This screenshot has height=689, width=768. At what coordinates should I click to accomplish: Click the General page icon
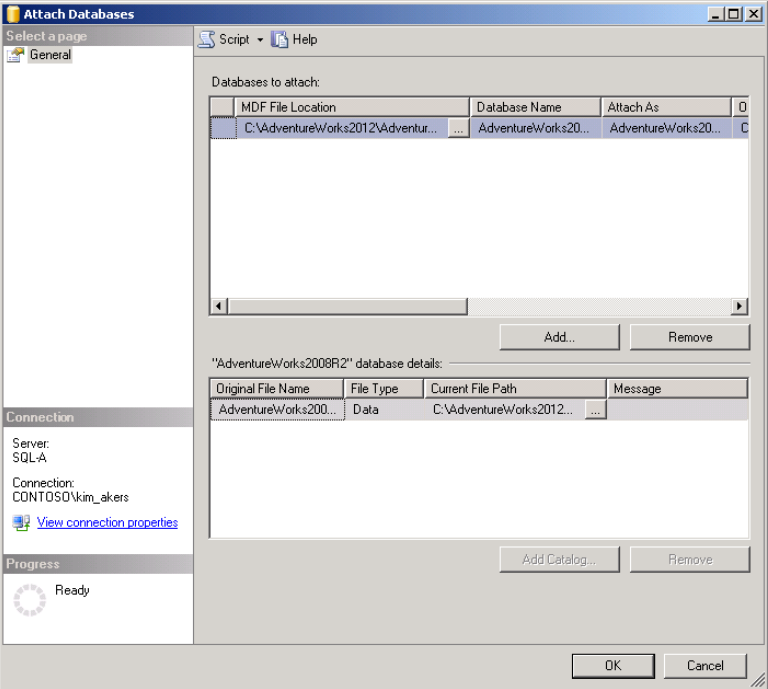15,55
